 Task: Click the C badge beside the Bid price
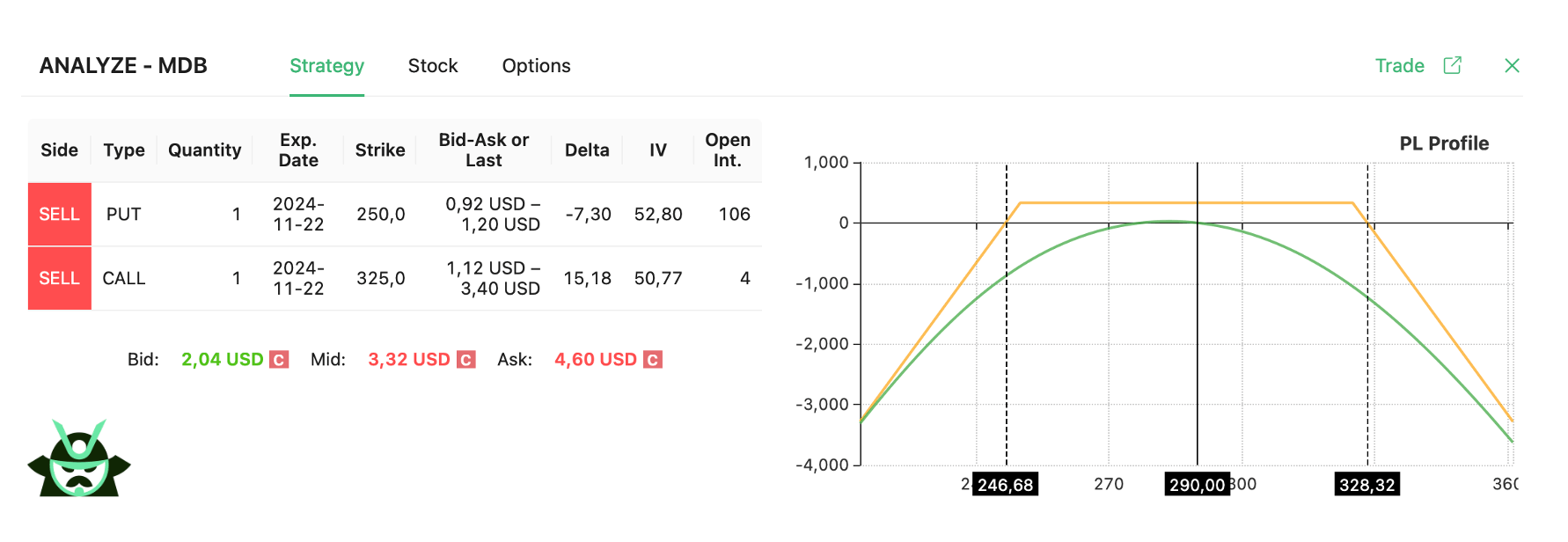pos(279,360)
